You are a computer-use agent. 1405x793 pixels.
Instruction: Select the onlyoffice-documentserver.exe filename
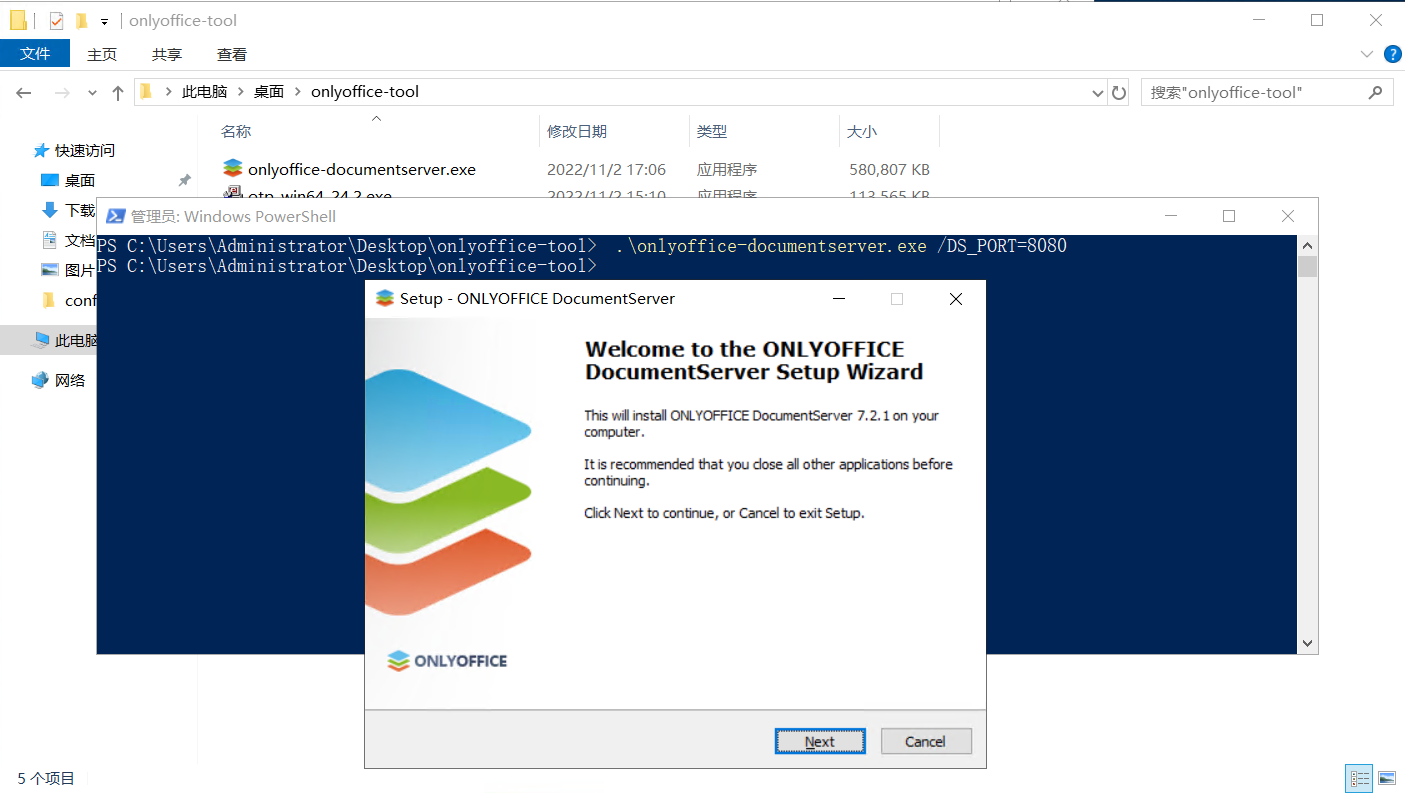pos(362,170)
